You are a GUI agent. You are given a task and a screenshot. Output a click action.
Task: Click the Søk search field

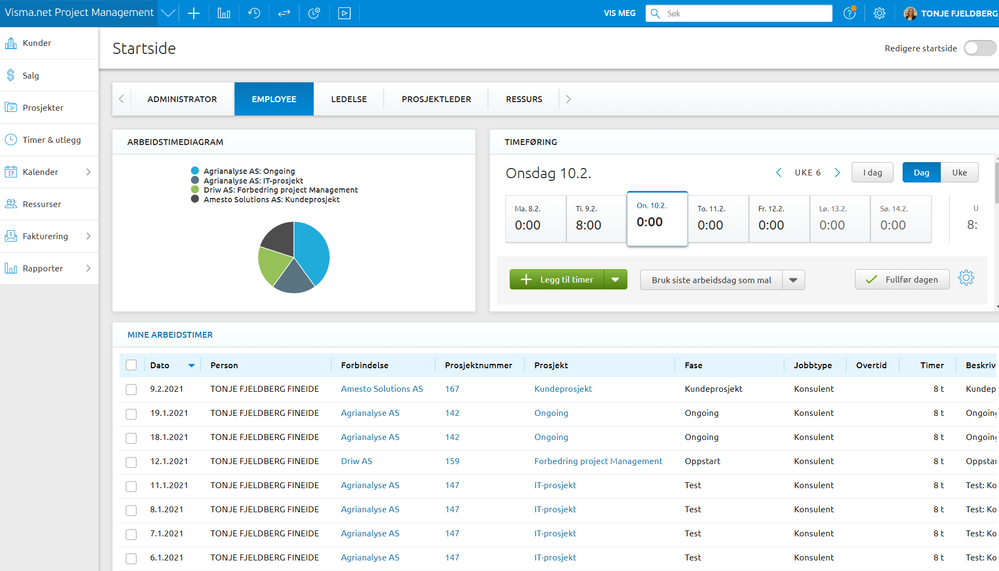click(x=739, y=13)
